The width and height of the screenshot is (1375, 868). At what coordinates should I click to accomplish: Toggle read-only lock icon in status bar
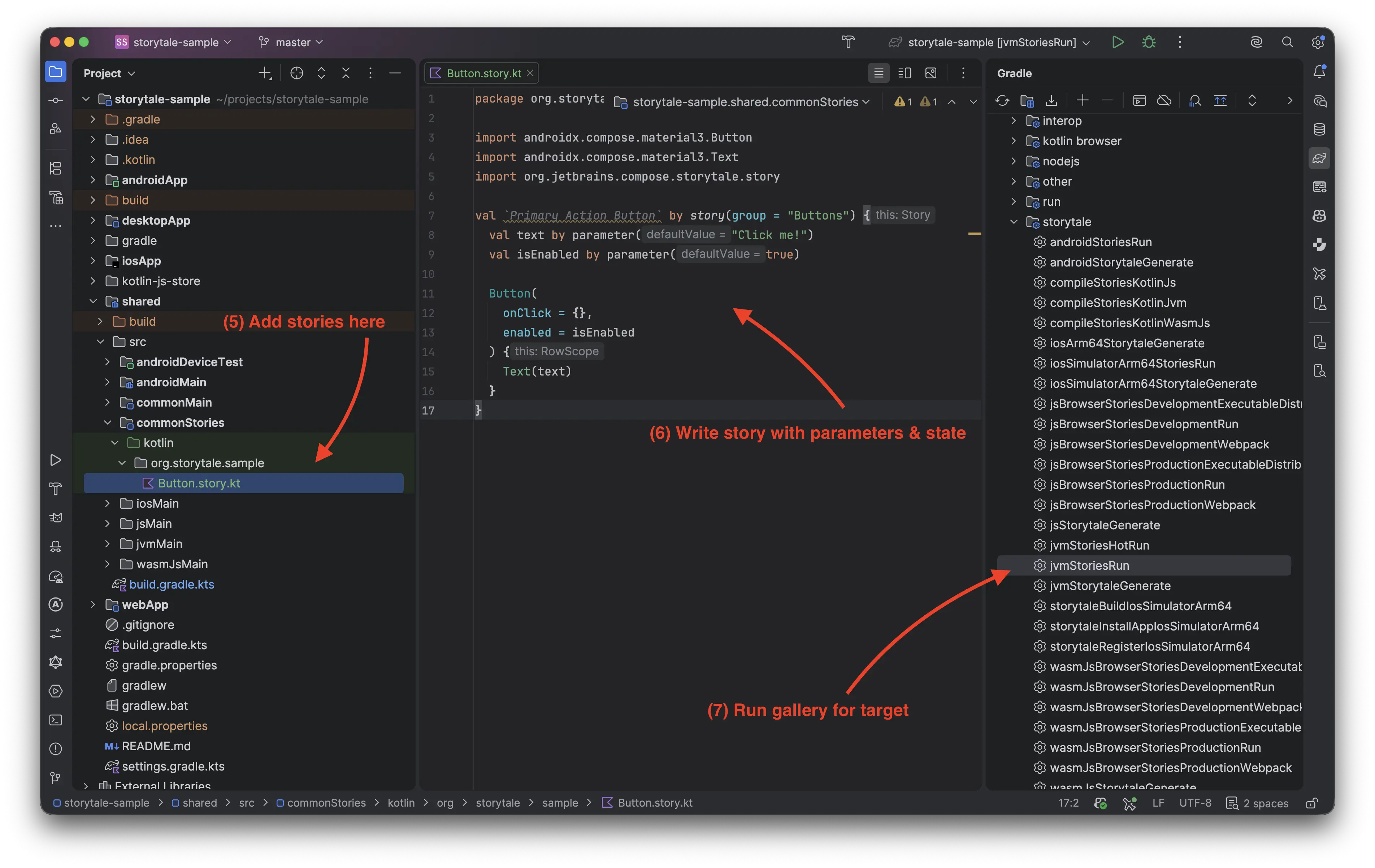pos(1311,803)
